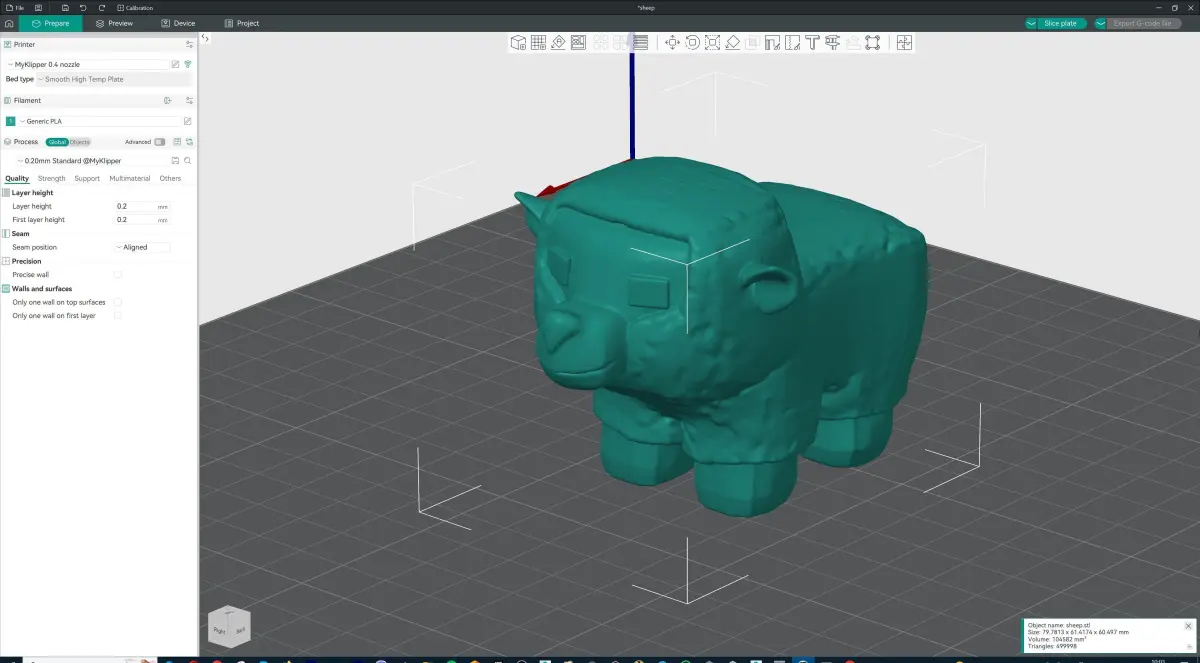Open the 0.20mm Standard @MyKlipper dropdown
The image size is (1200, 663).
(92, 160)
